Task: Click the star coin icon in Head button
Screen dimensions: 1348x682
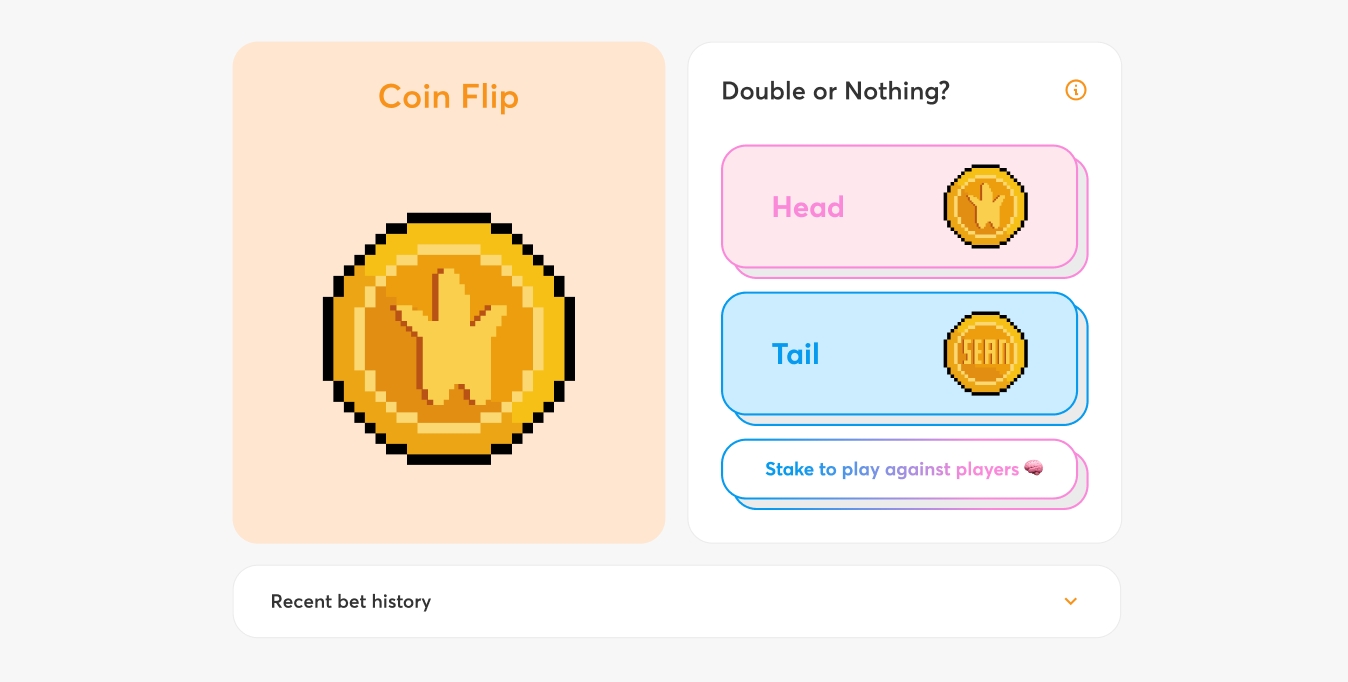Action: (x=986, y=206)
